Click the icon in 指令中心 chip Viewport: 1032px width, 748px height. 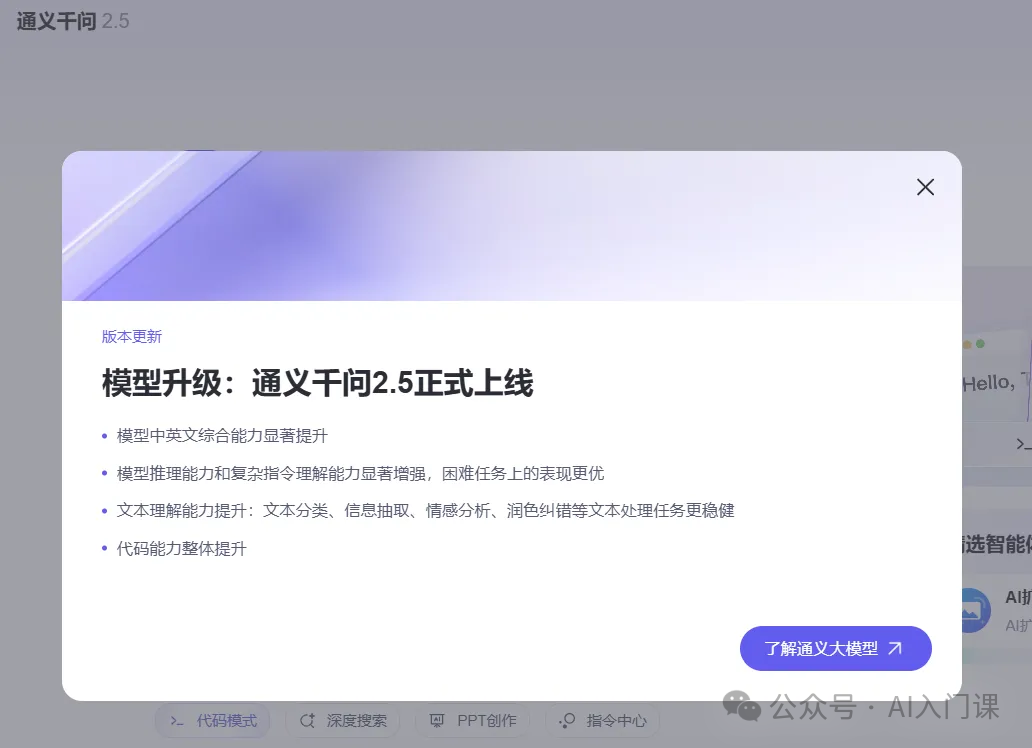(567, 721)
